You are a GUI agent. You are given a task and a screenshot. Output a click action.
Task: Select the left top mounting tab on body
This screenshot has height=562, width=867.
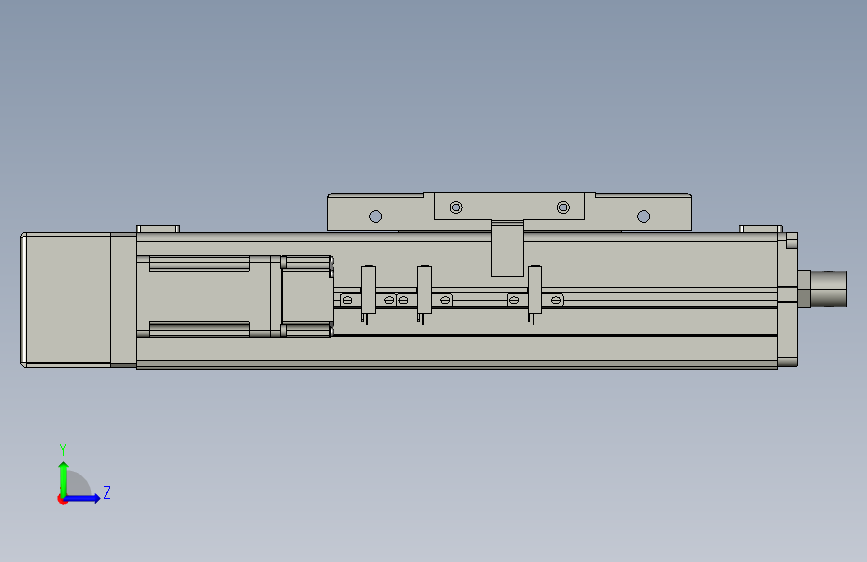click(x=158, y=228)
